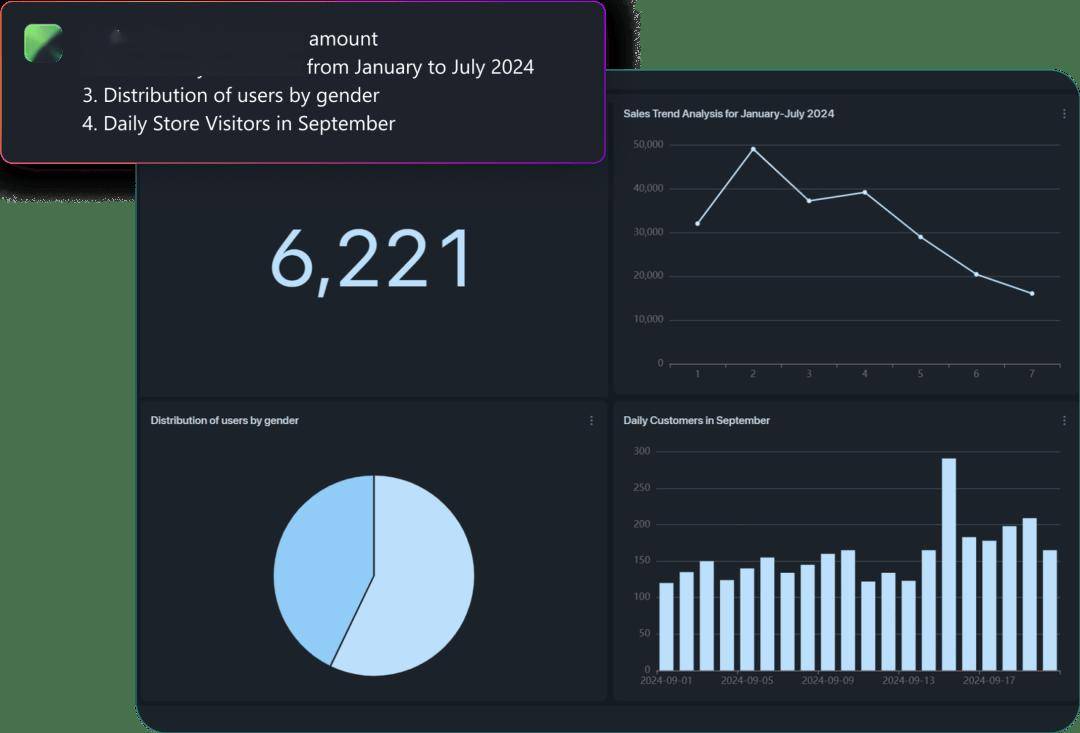Viewport: 1080px width, 733px height.
Task: Click the 2024-09-05 x-axis label
Action: pyautogui.click(x=747, y=681)
